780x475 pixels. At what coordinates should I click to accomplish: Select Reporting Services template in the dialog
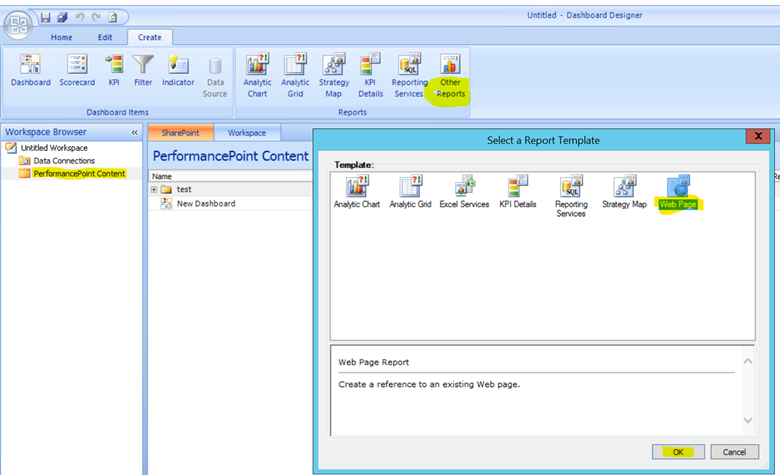coord(571,196)
